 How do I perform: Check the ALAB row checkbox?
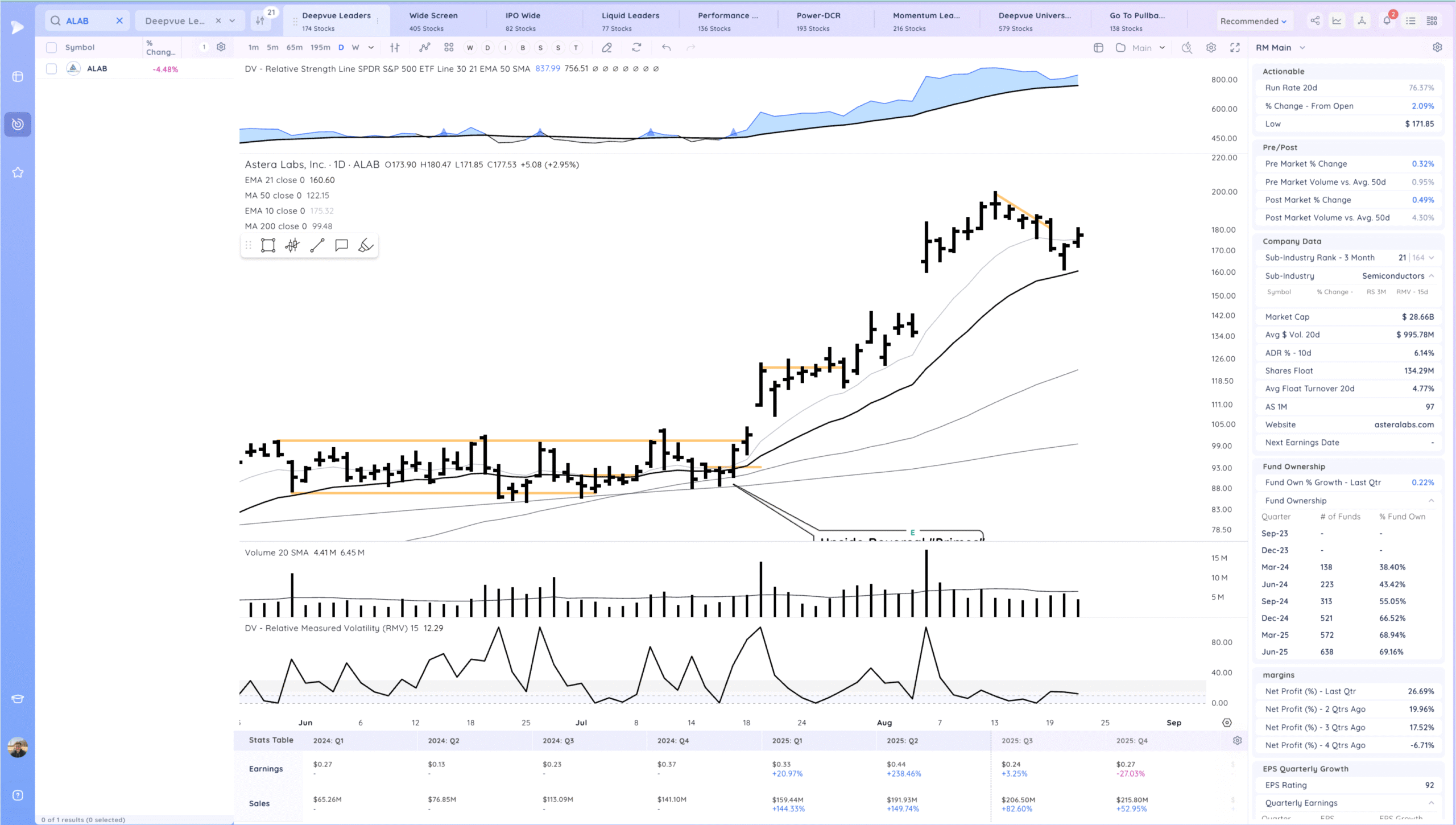coord(51,69)
